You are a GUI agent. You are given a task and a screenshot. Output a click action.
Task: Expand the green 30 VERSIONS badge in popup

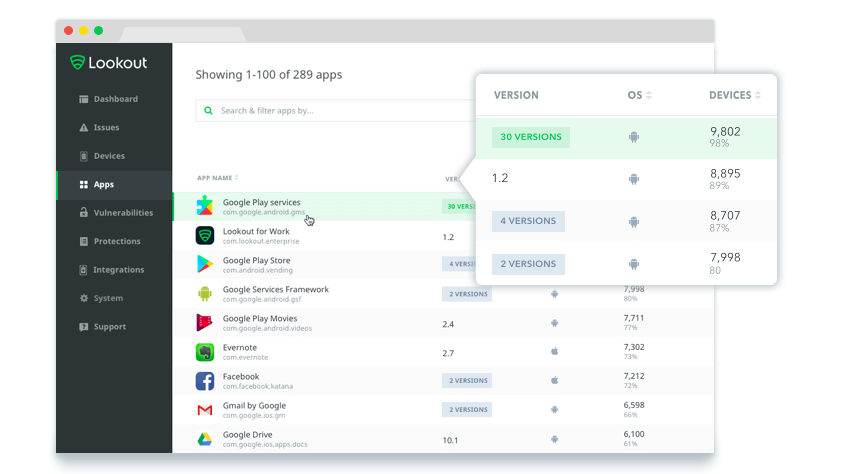point(530,137)
